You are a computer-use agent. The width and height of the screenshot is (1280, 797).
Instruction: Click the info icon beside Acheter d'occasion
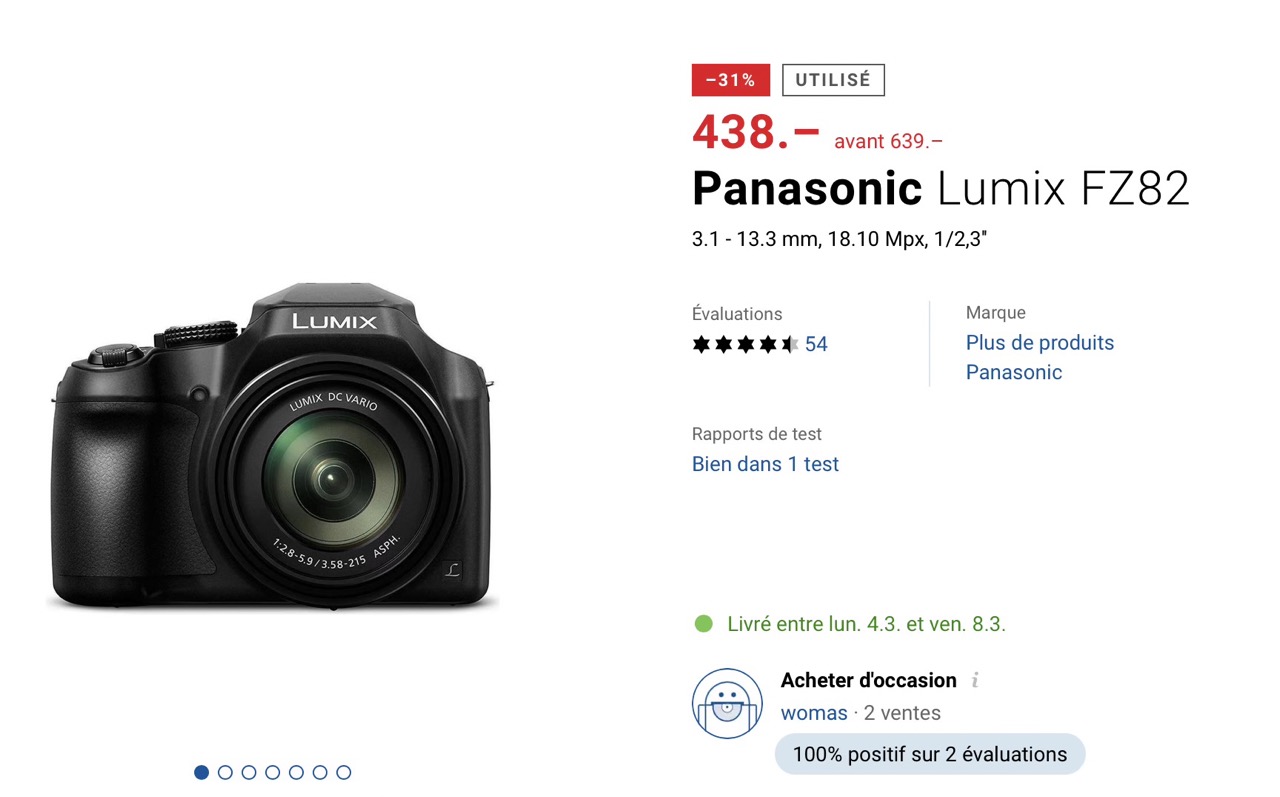pos(975,680)
